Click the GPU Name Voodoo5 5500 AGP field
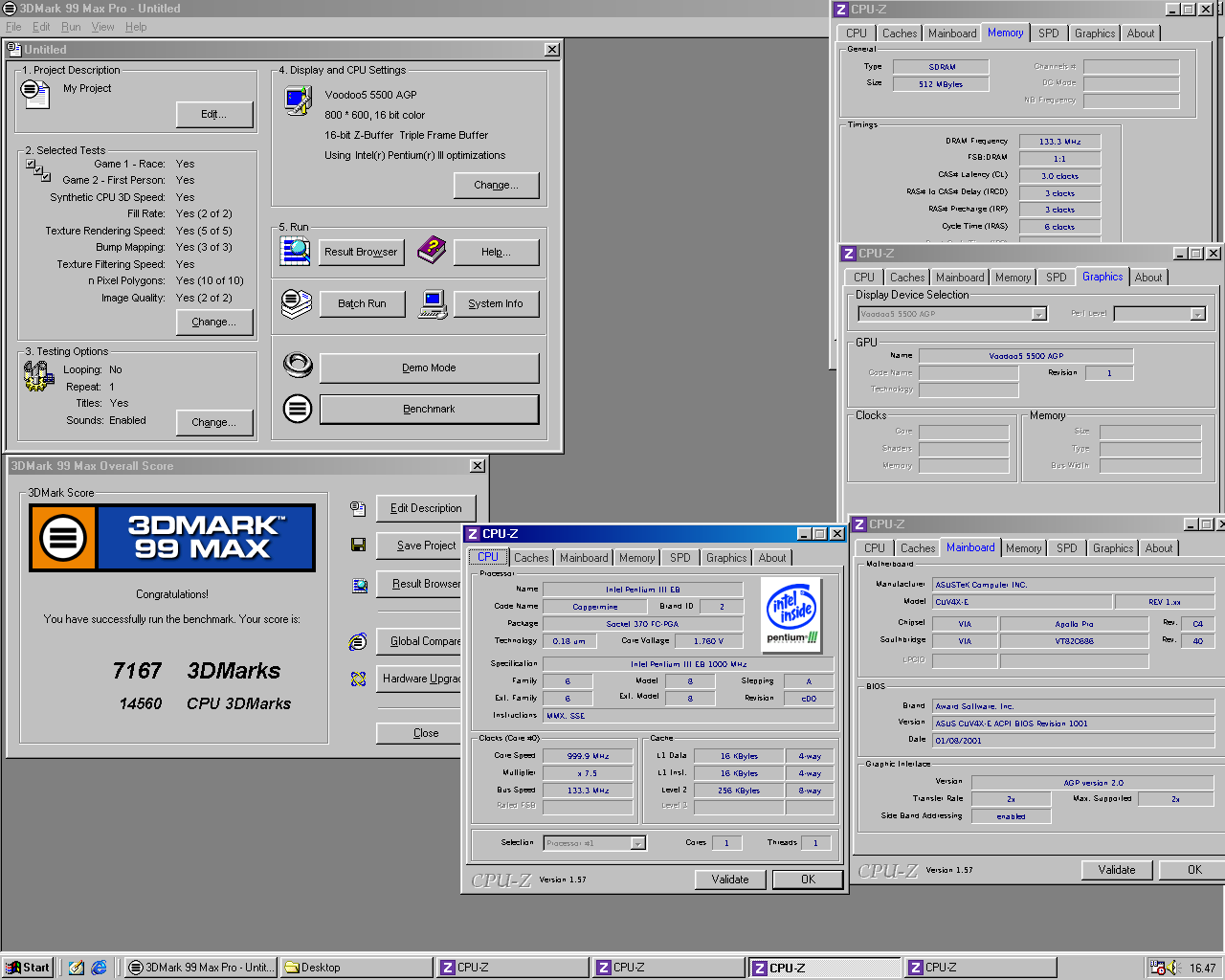This screenshot has width=1225, height=980. 1026,356
